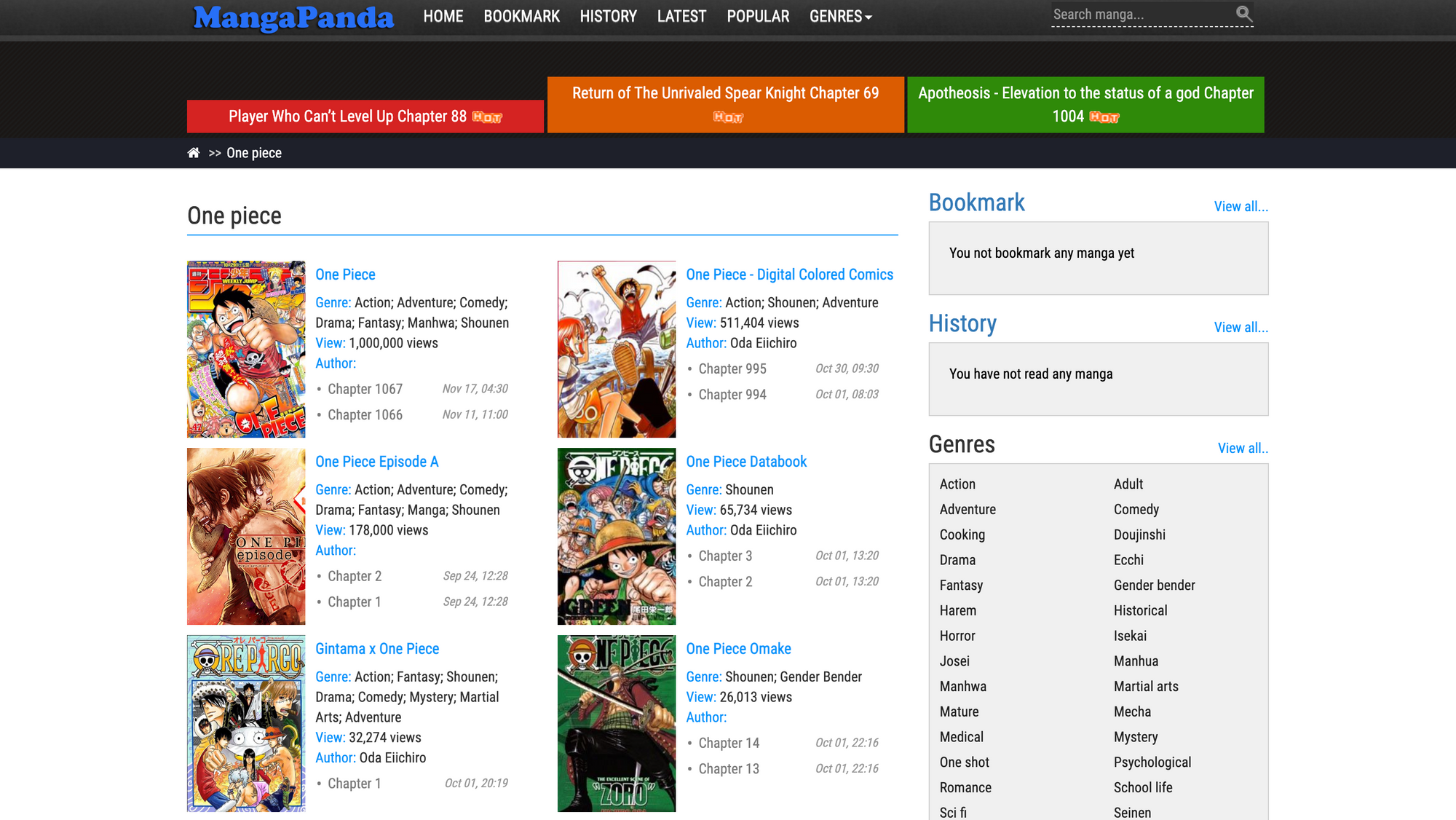Open the HISTORY menu item
The height and width of the screenshot is (820, 1456).
pos(609,16)
